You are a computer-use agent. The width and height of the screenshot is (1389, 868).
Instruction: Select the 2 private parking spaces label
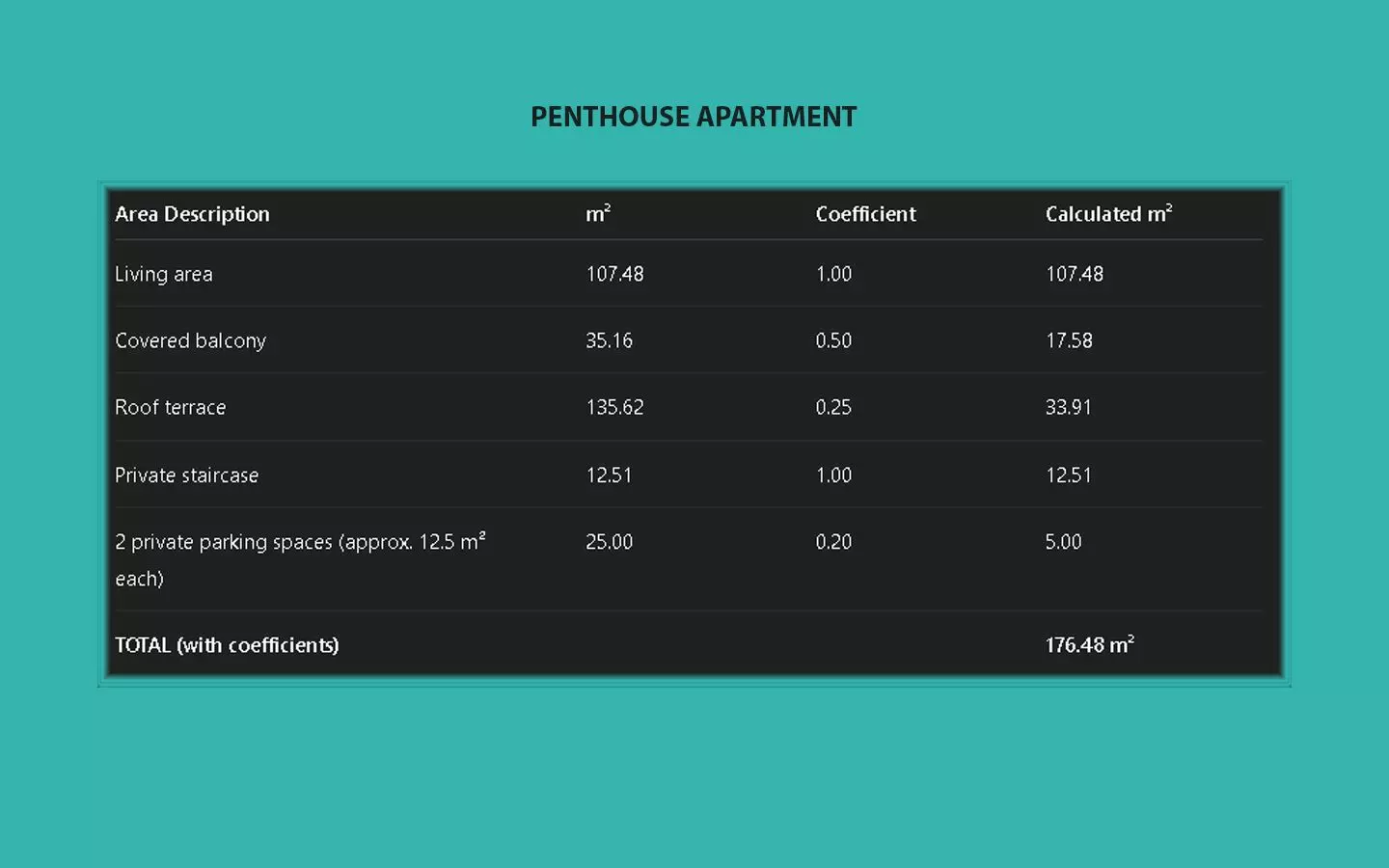pyautogui.click(x=300, y=559)
